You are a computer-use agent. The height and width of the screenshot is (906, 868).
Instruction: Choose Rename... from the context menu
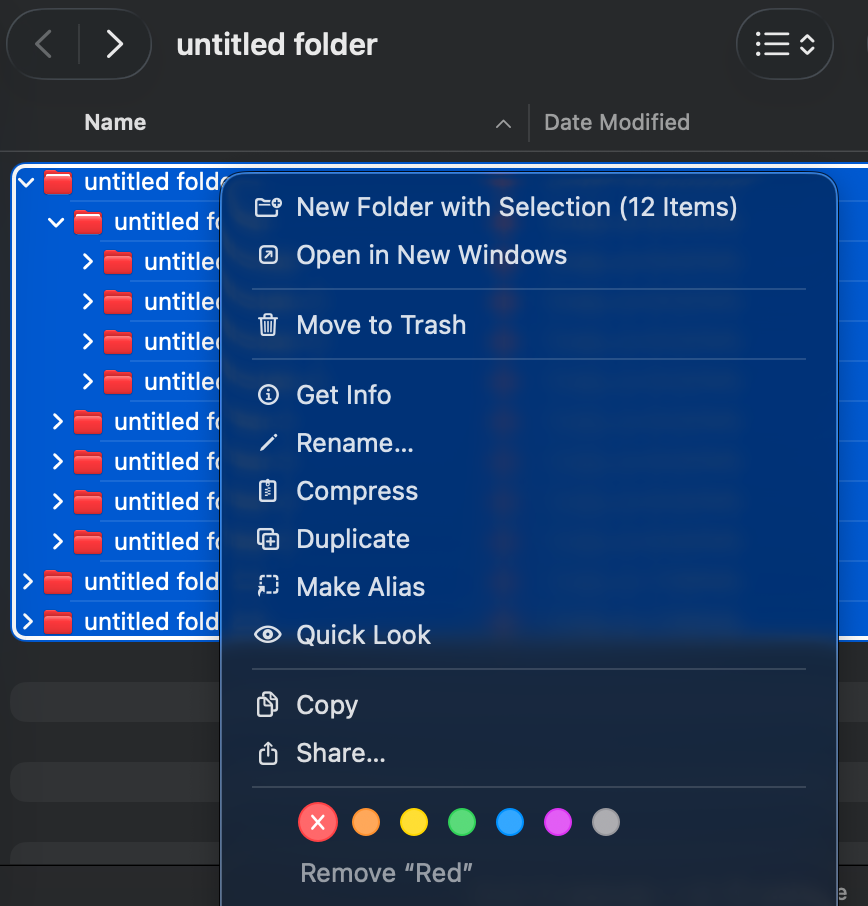pos(354,443)
